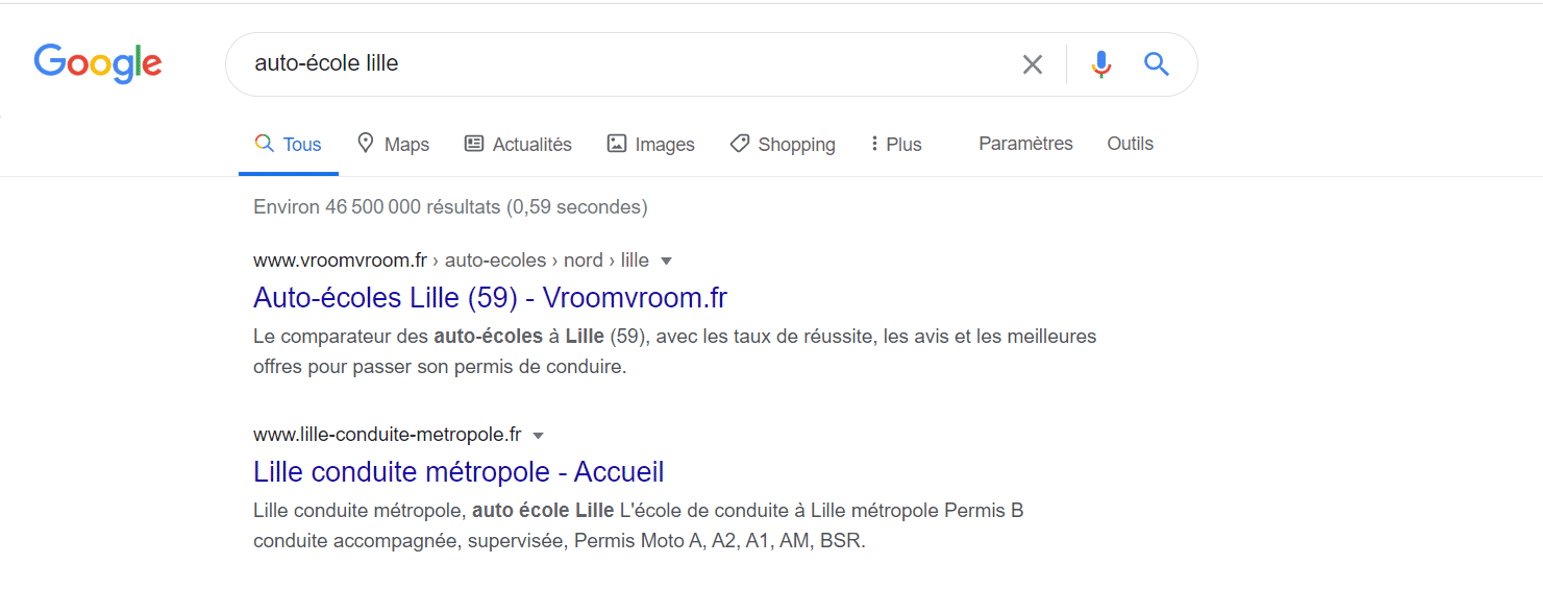Screen dimensions: 1543x591
Task: Click the Maps pin icon
Action: 365,143
